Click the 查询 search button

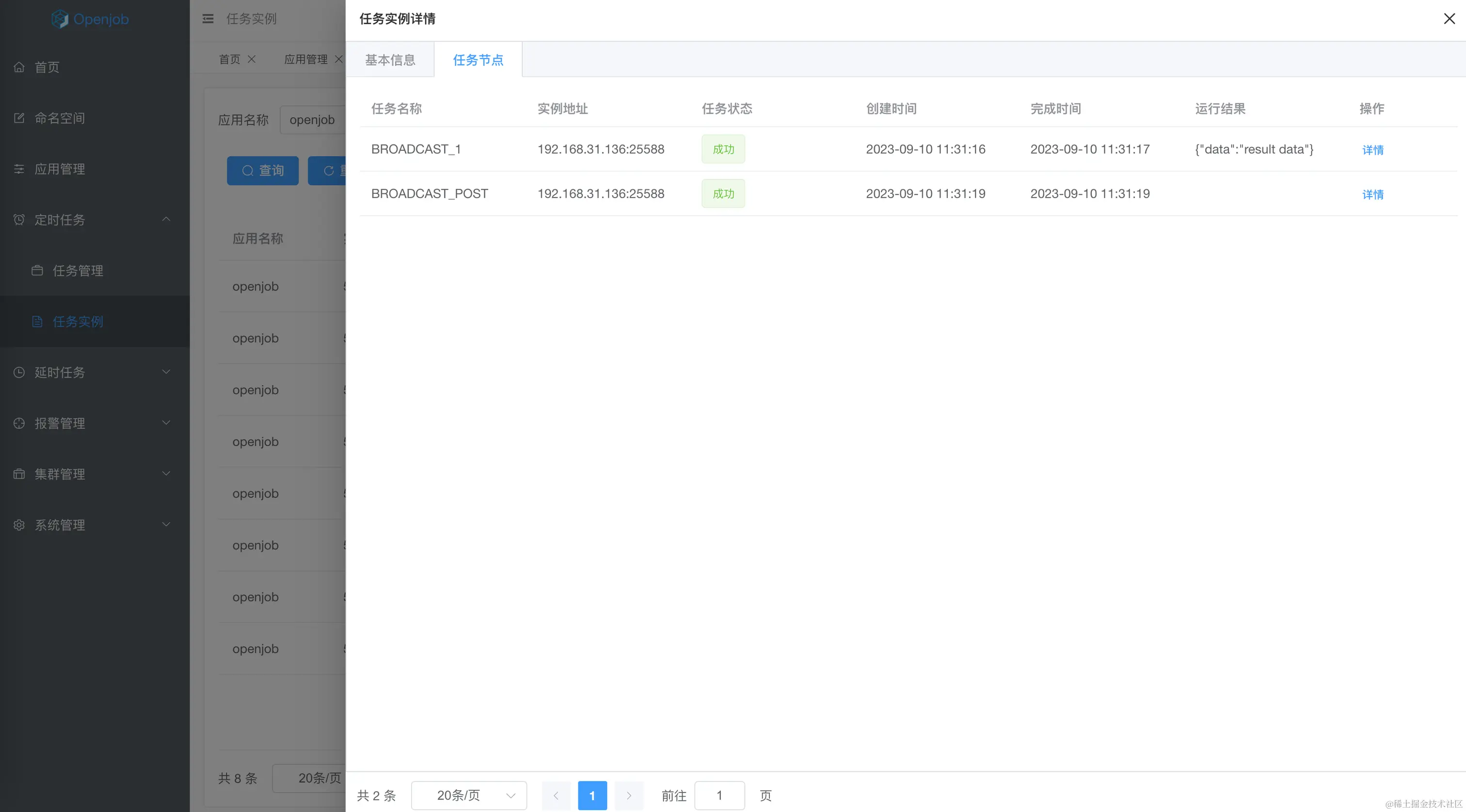(262, 171)
